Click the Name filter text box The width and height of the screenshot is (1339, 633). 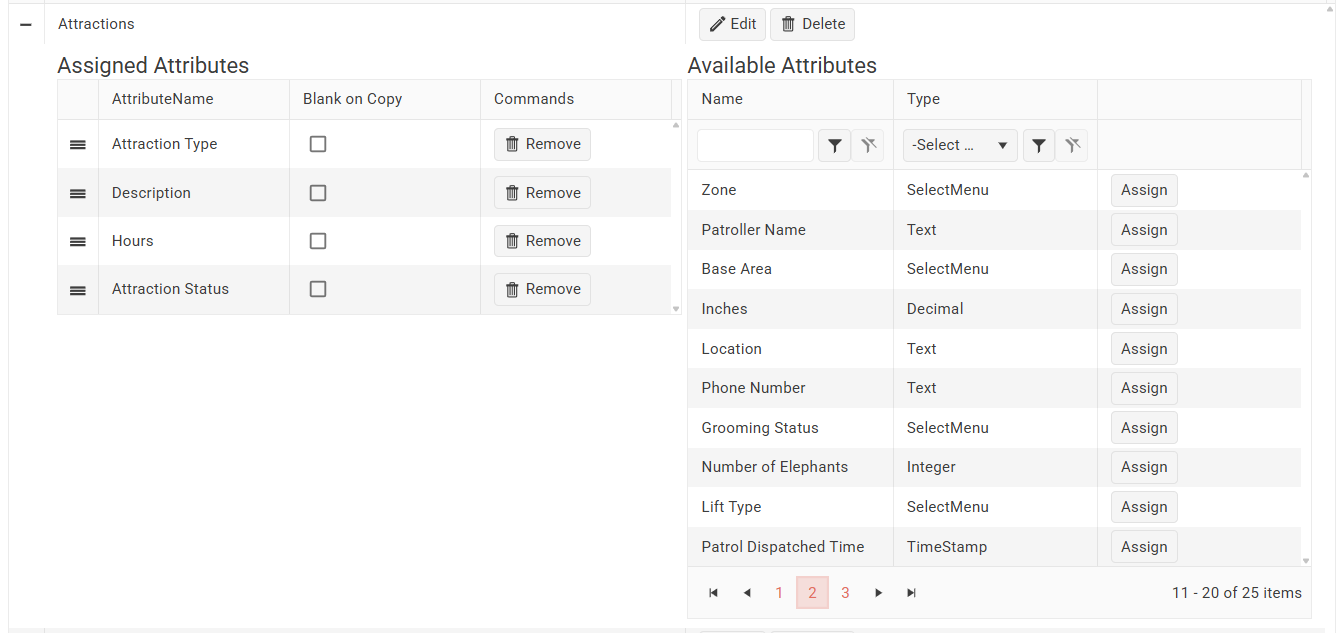(755, 146)
